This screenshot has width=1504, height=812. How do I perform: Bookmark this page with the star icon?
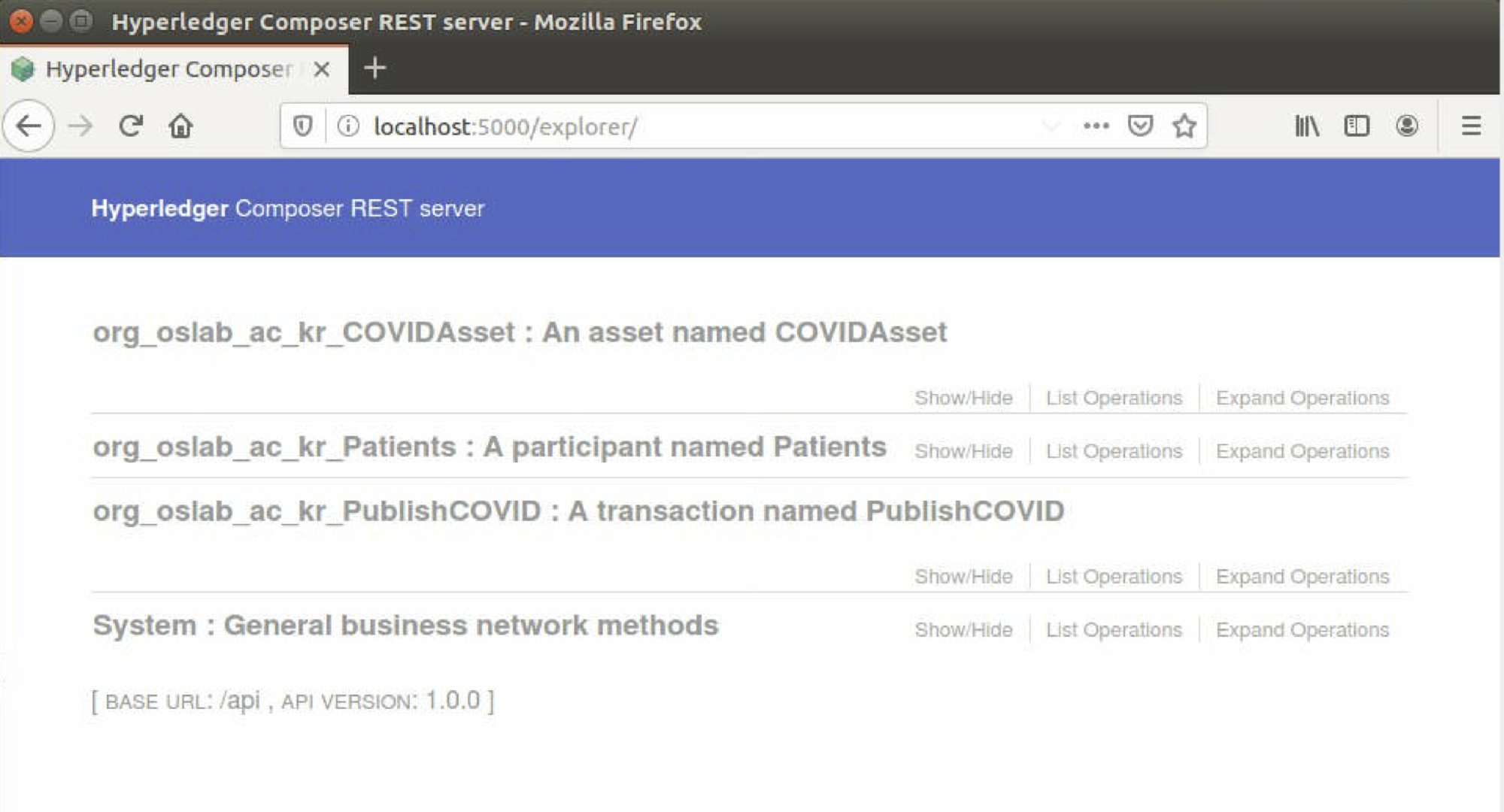pyautogui.click(x=1184, y=126)
